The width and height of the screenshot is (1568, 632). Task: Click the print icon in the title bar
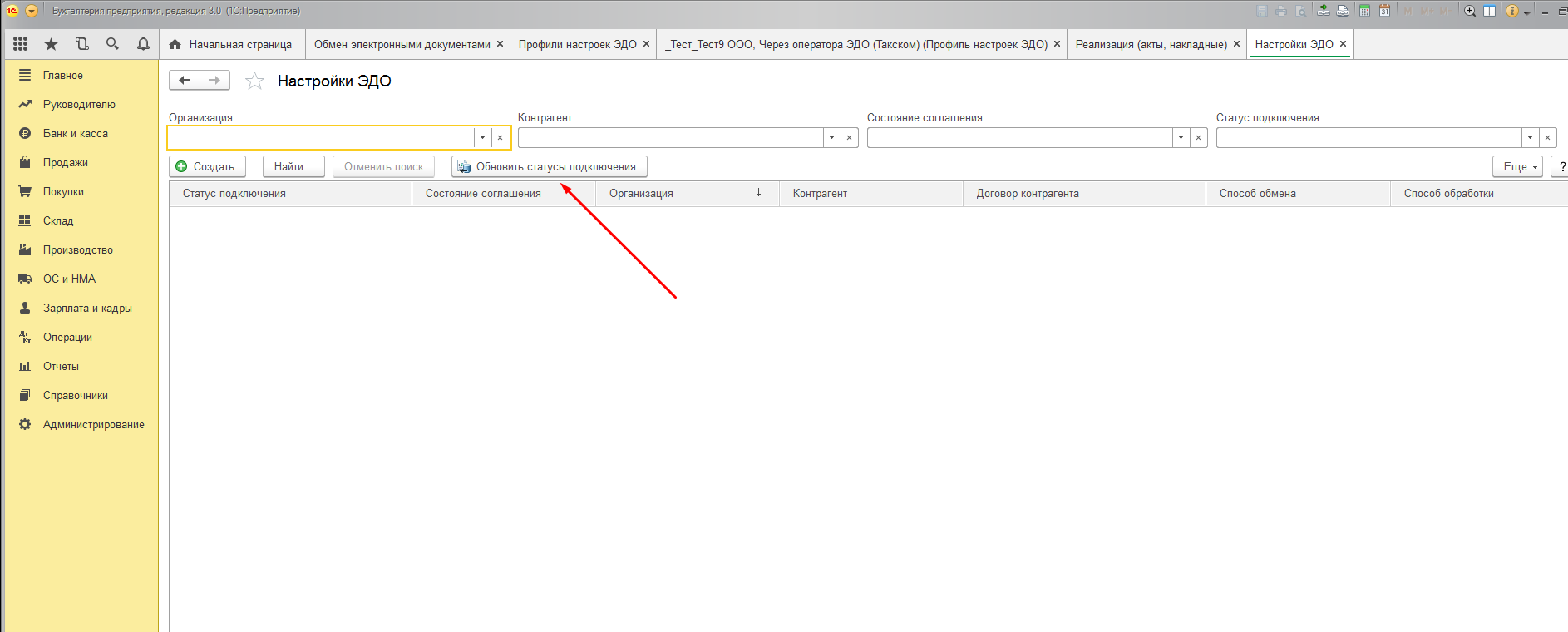pos(1281,11)
